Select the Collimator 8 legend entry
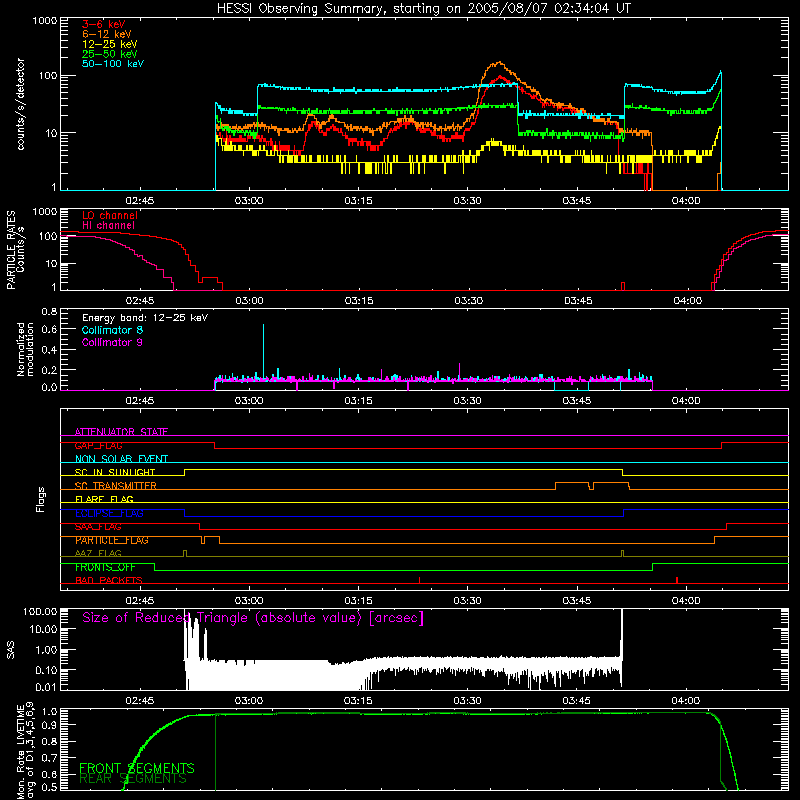The height and width of the screenshot is (800, 800). pos(112,330)
